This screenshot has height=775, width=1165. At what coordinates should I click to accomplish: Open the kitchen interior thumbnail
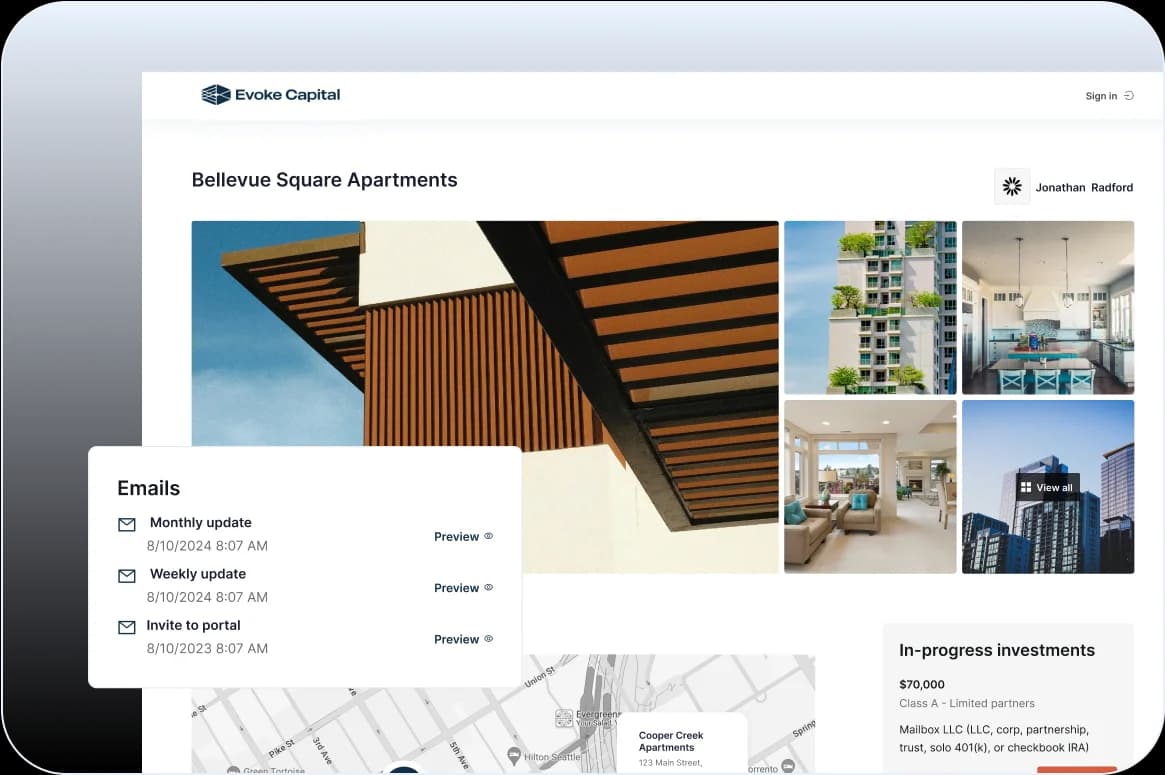(1047, 307)
